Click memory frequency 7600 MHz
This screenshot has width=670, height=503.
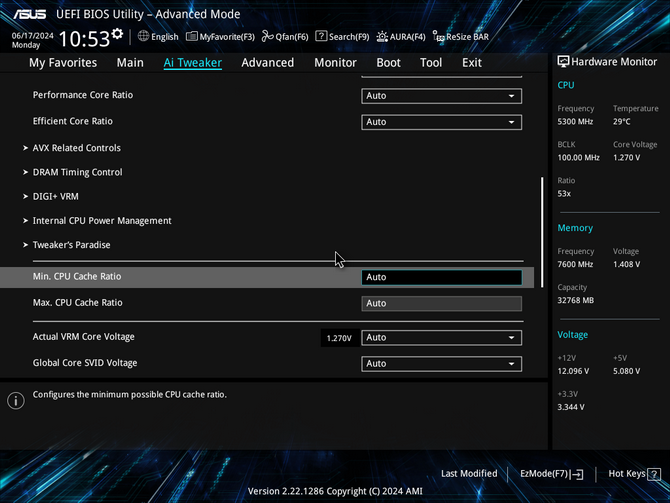(x=575, y=265)
